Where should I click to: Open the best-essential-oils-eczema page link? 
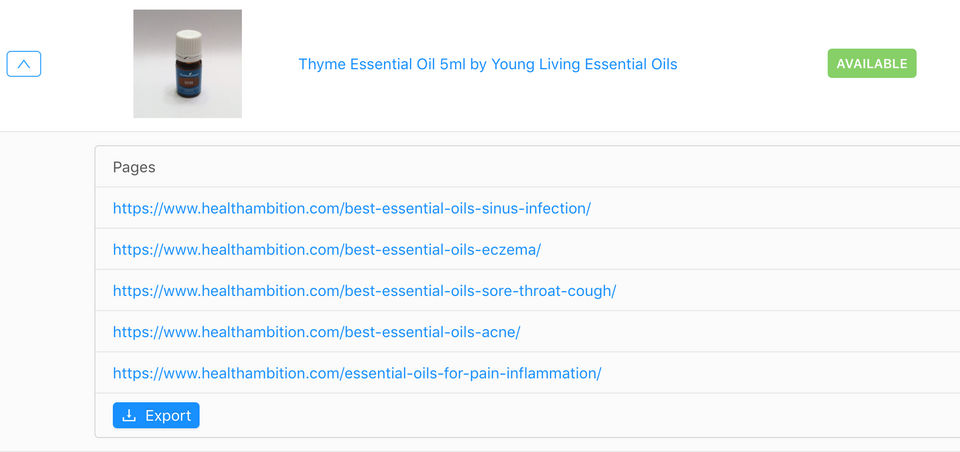pyautogui.click(x=327, y=249)
